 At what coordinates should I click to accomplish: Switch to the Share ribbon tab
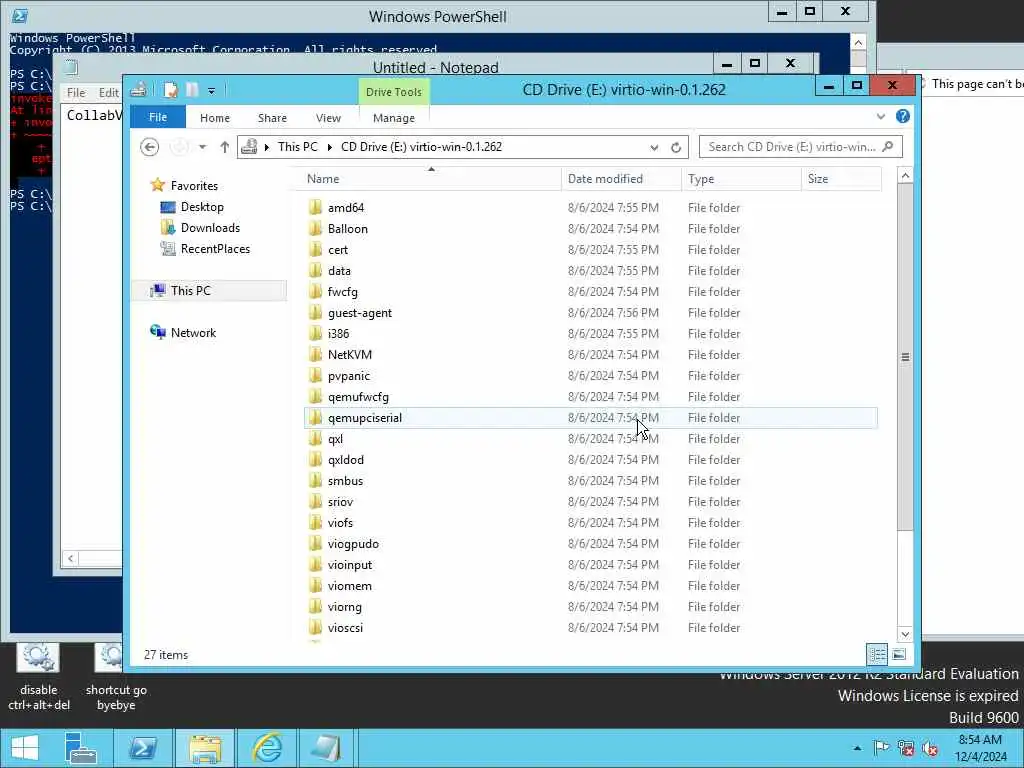pyautogui.click(x=272, y=118)
